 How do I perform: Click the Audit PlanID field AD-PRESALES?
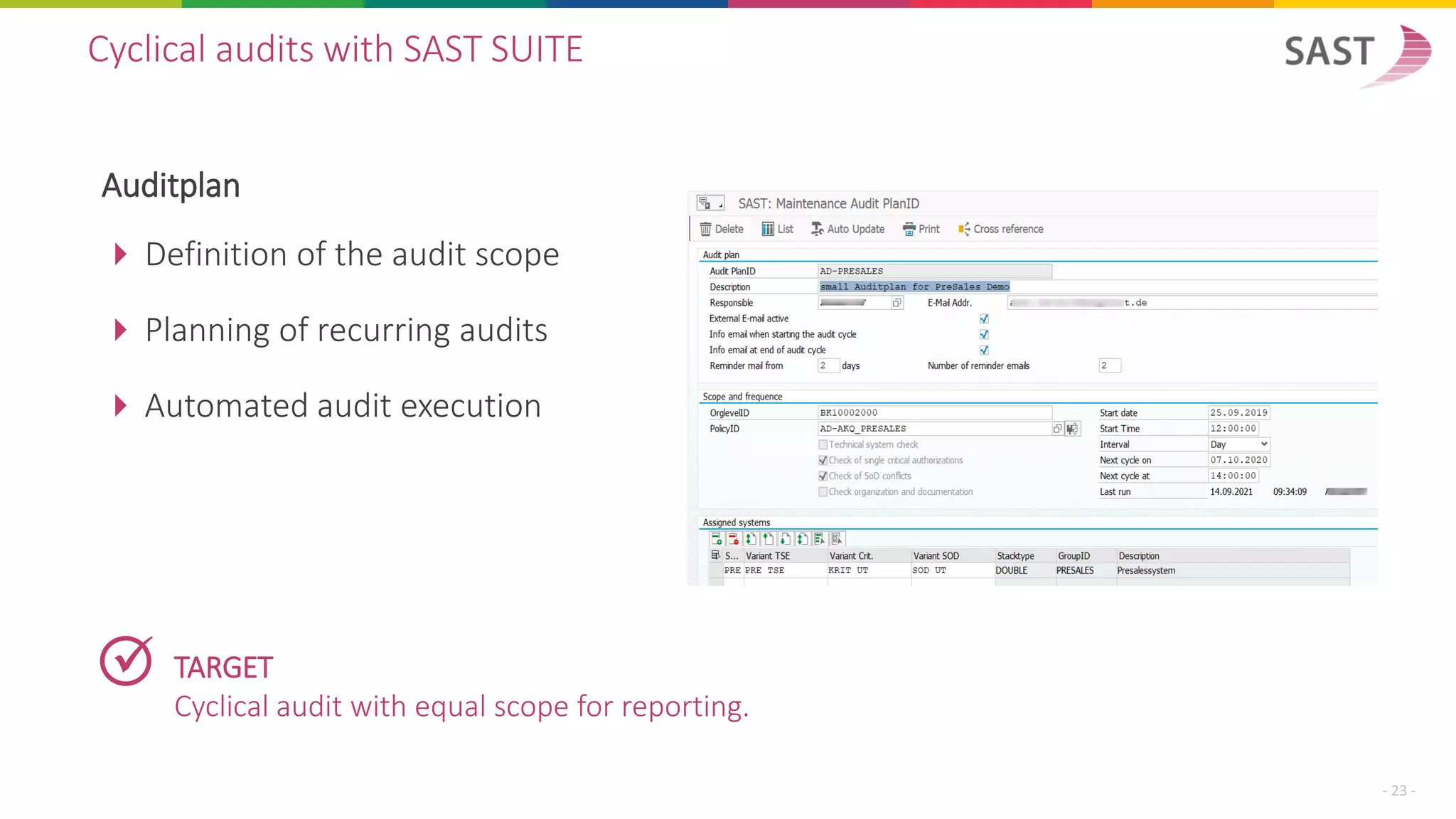[935, 271]
